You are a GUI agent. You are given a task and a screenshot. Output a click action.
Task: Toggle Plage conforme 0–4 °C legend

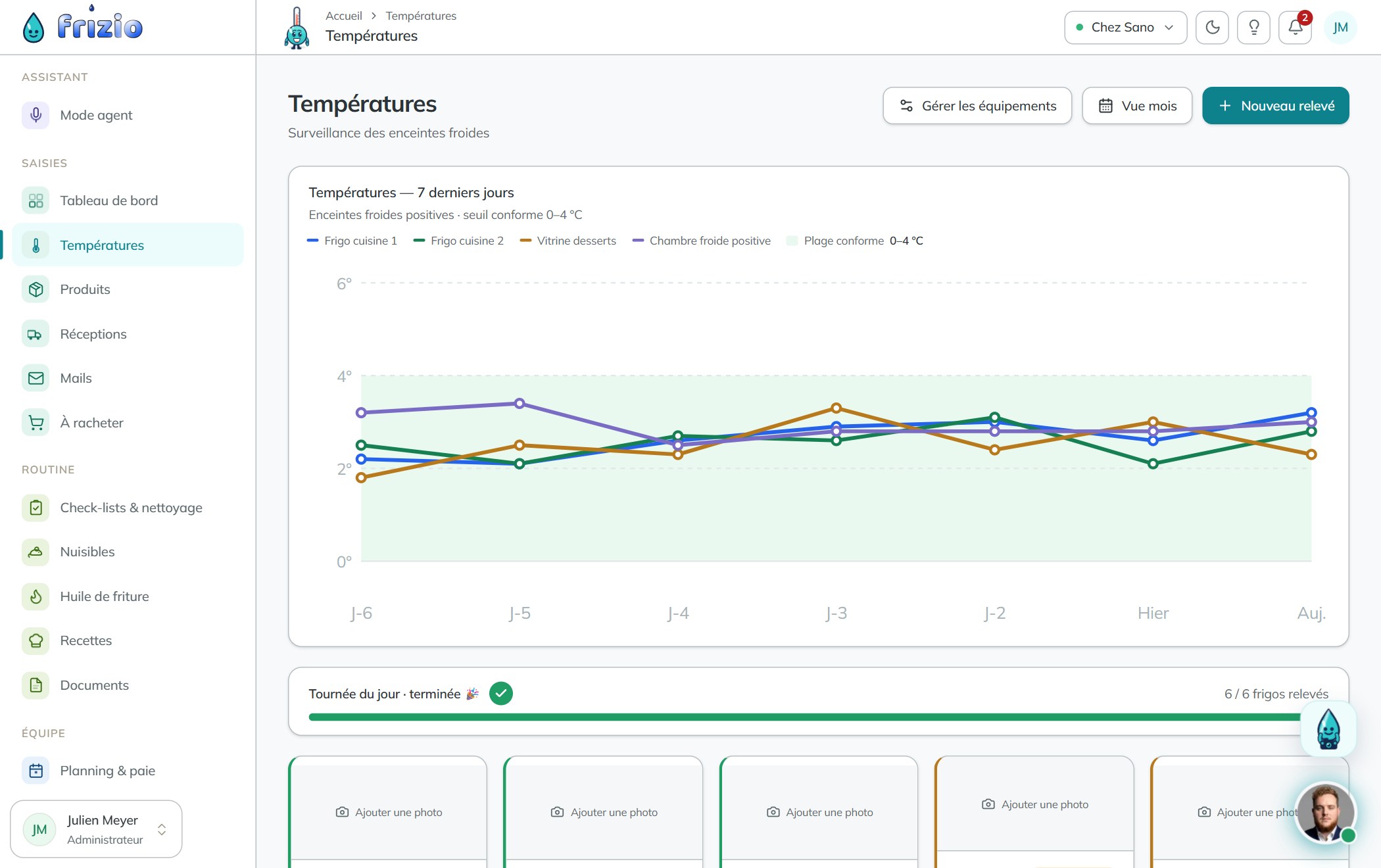pos(855,241)
